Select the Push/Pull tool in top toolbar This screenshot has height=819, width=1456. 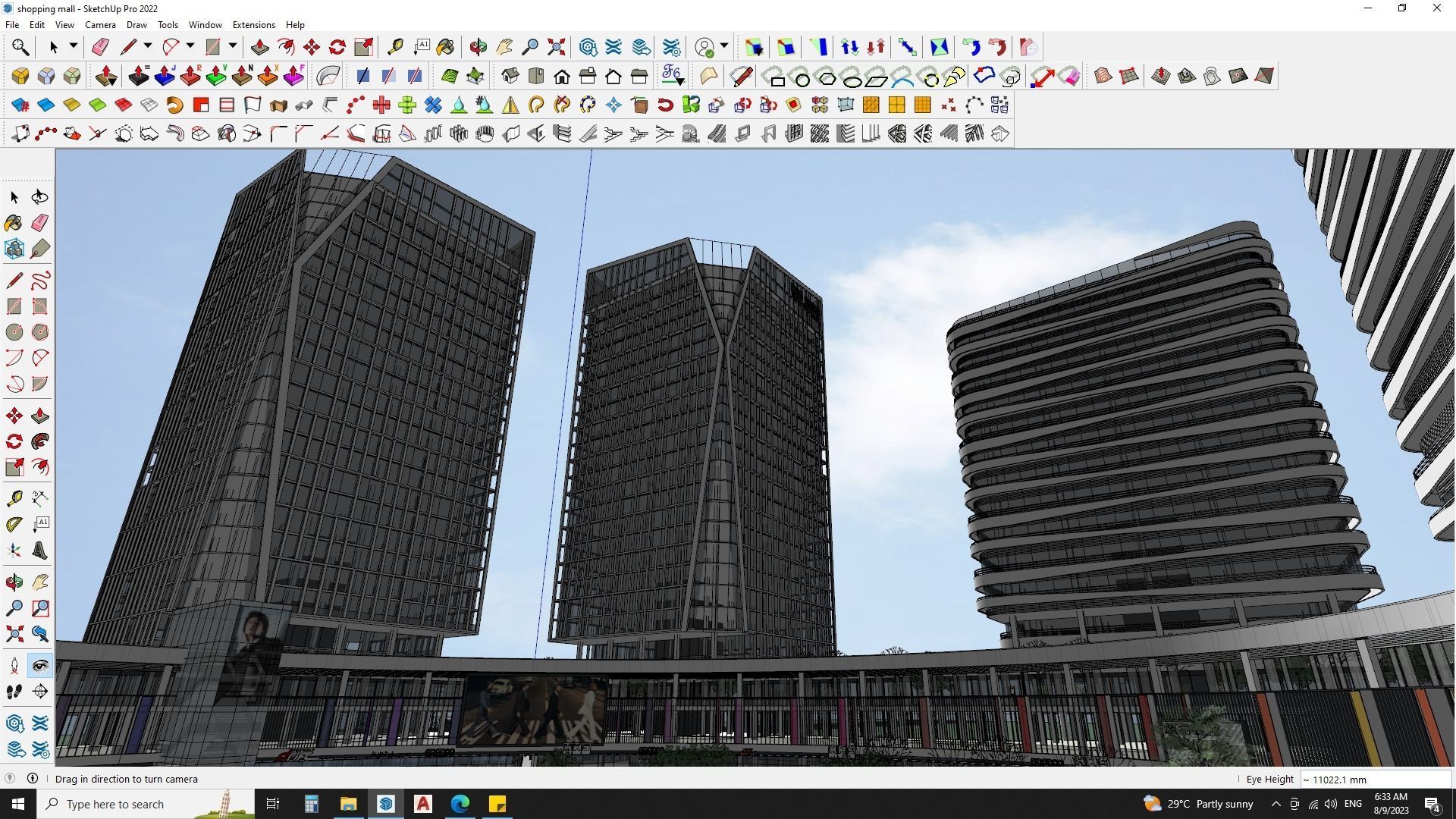(260, 47)
